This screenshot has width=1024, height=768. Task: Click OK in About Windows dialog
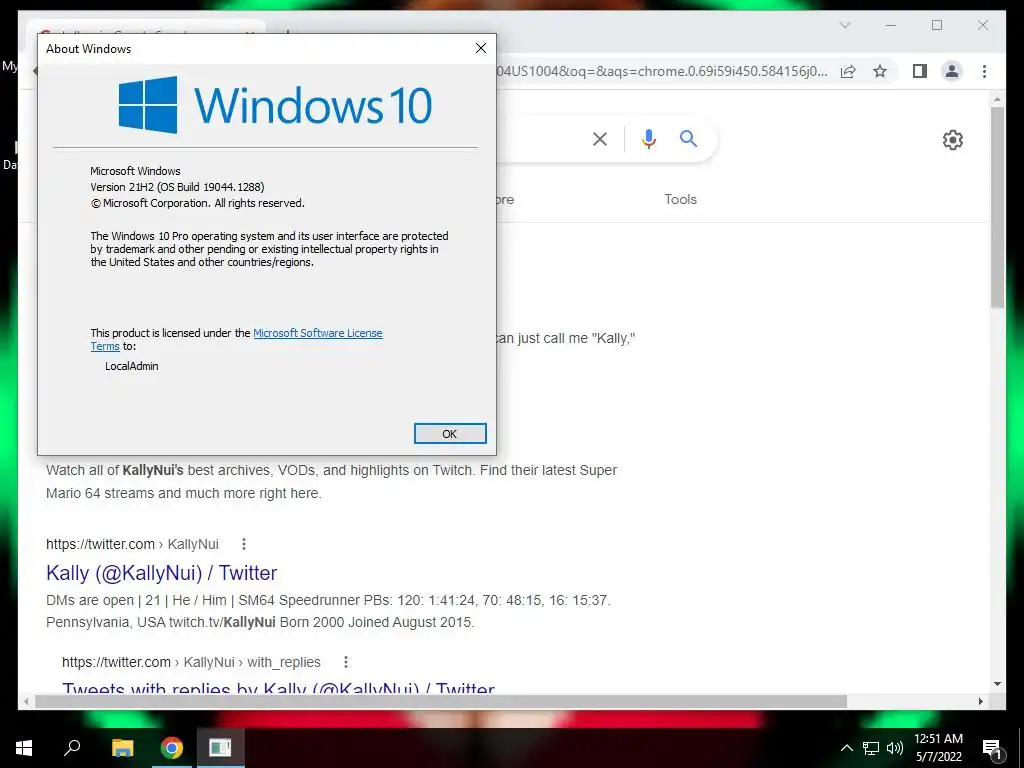(450, 434)
